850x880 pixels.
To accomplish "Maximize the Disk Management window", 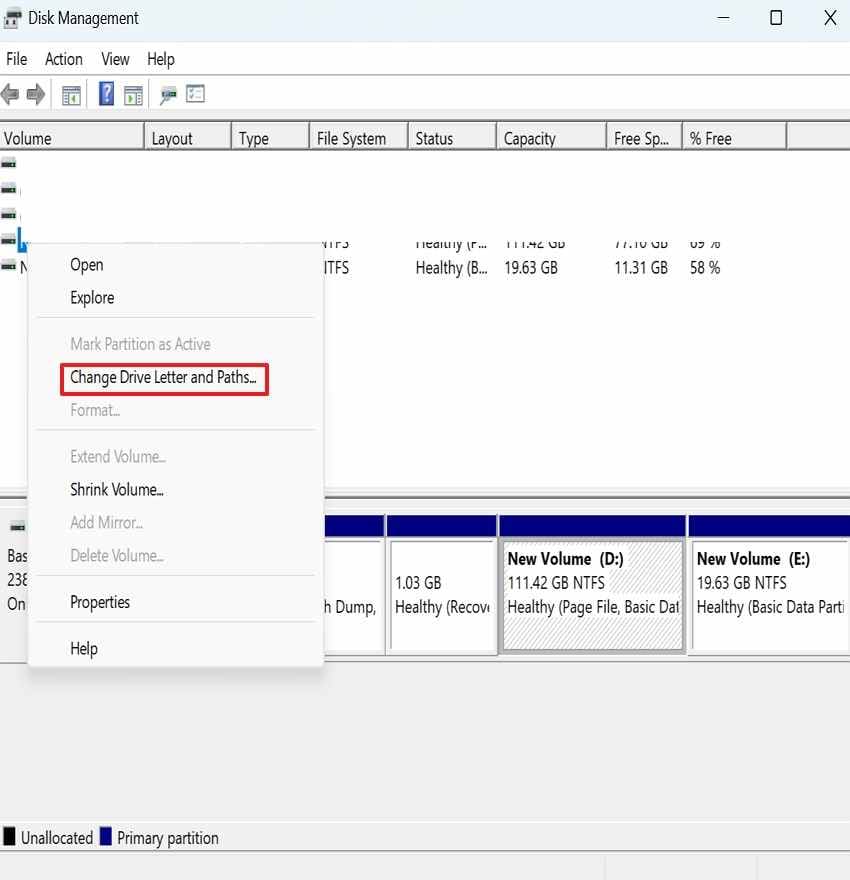I will click(776, 18).
